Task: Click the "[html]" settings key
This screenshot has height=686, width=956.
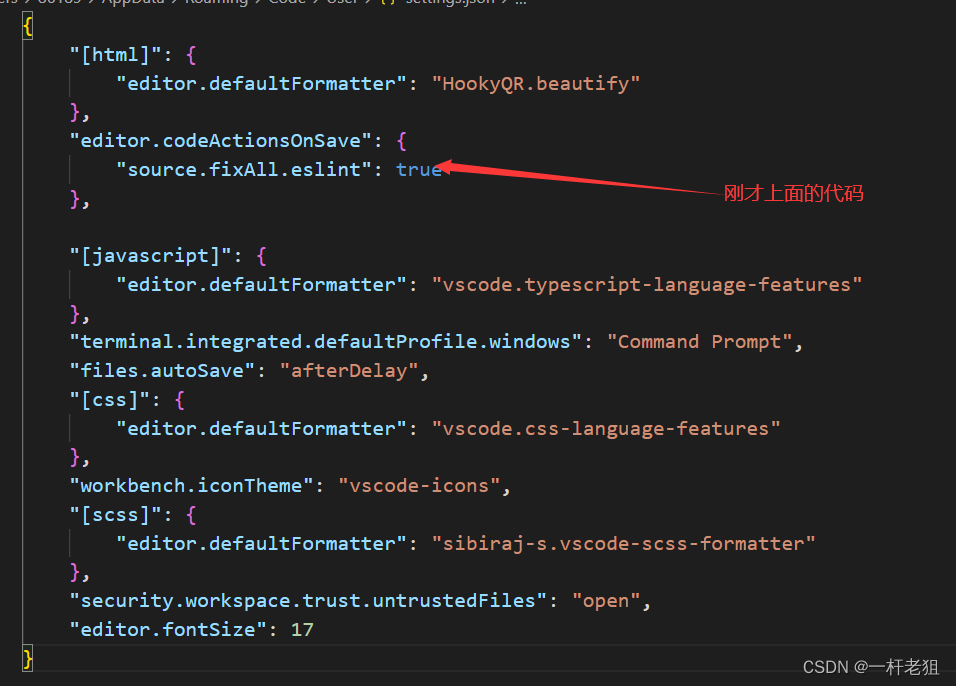Action: 115,55
